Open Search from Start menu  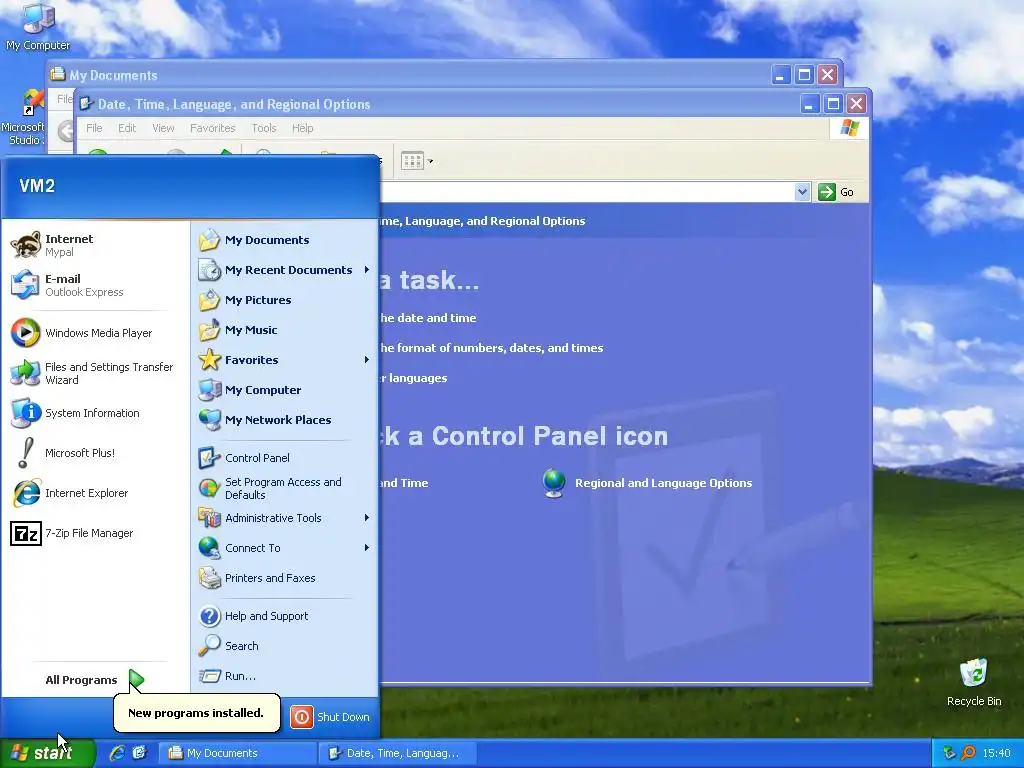pos(285,646)
